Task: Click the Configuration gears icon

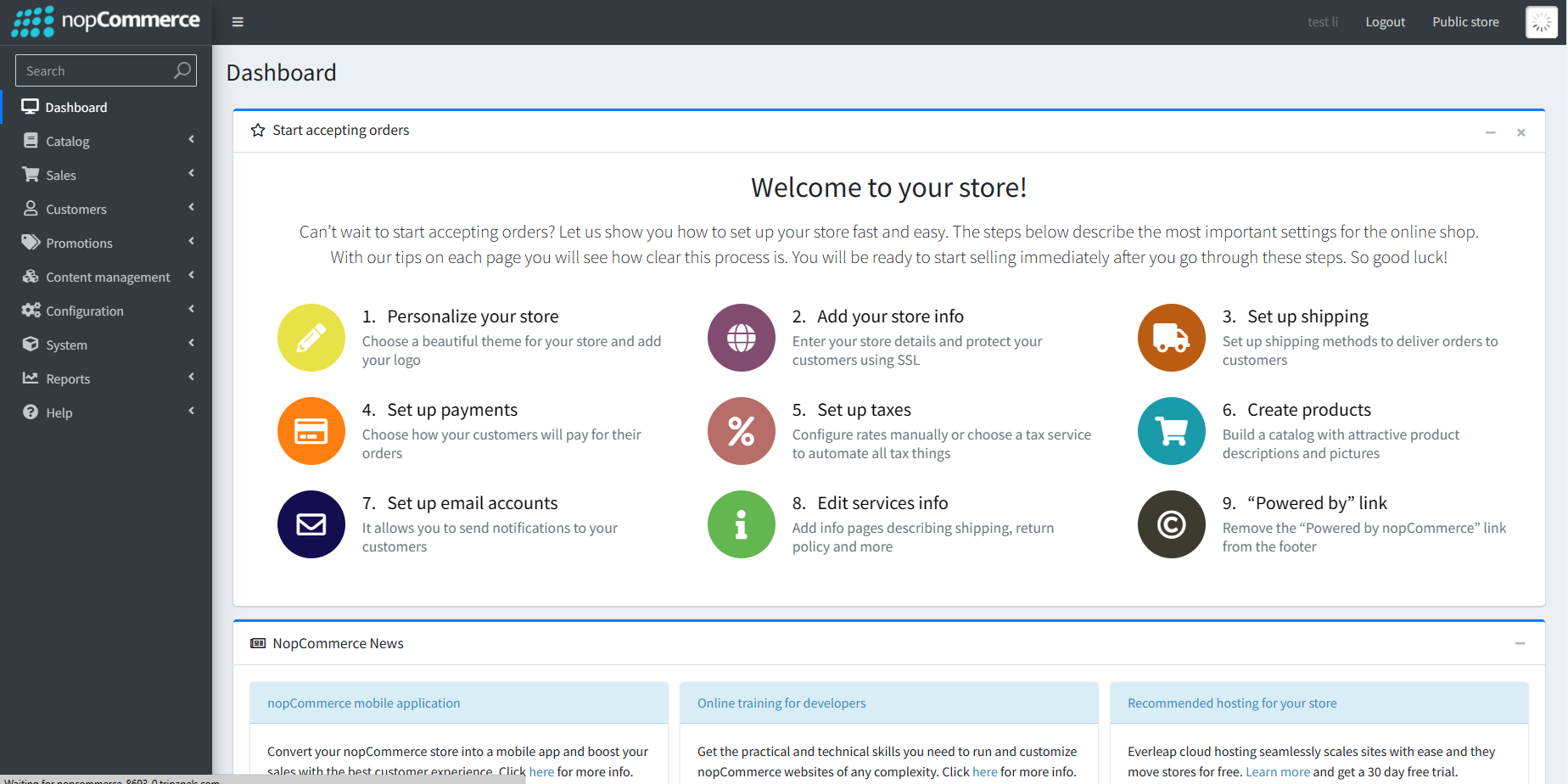Action: click(x=31, y=311)
